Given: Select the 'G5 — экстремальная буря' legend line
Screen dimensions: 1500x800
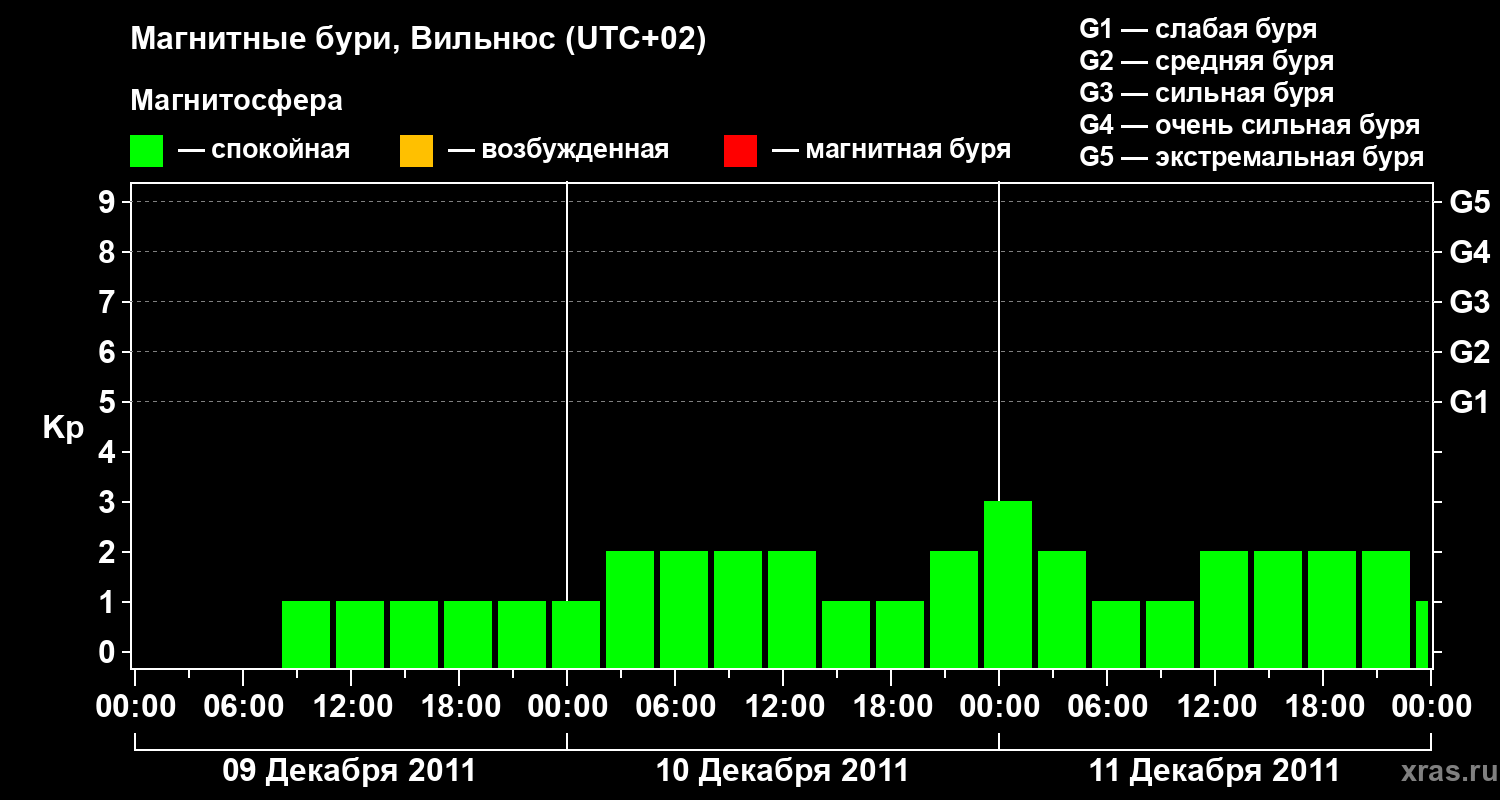Looking at the screenshot, I should [1251, 157].
